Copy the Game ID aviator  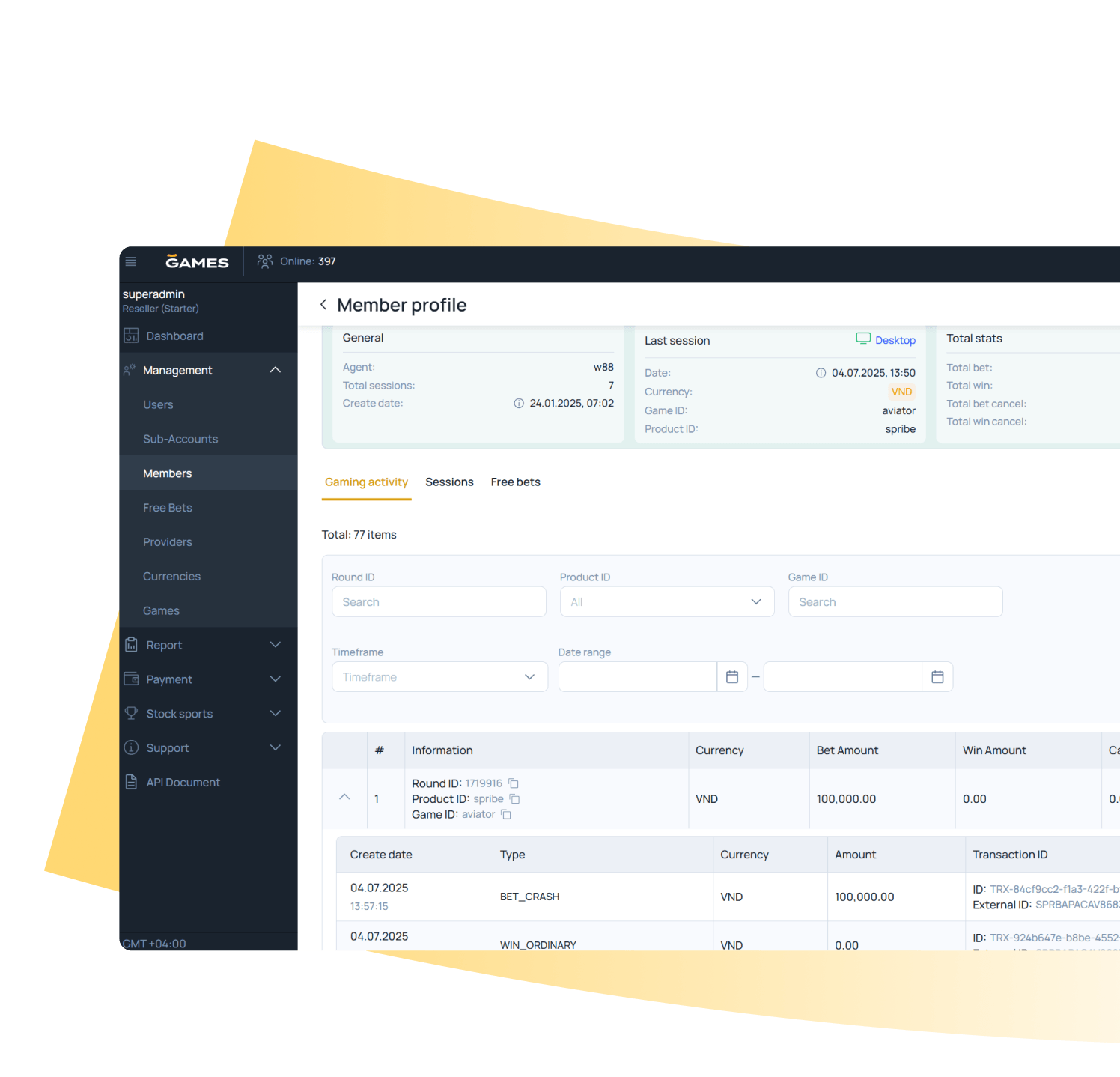point(506,815)
